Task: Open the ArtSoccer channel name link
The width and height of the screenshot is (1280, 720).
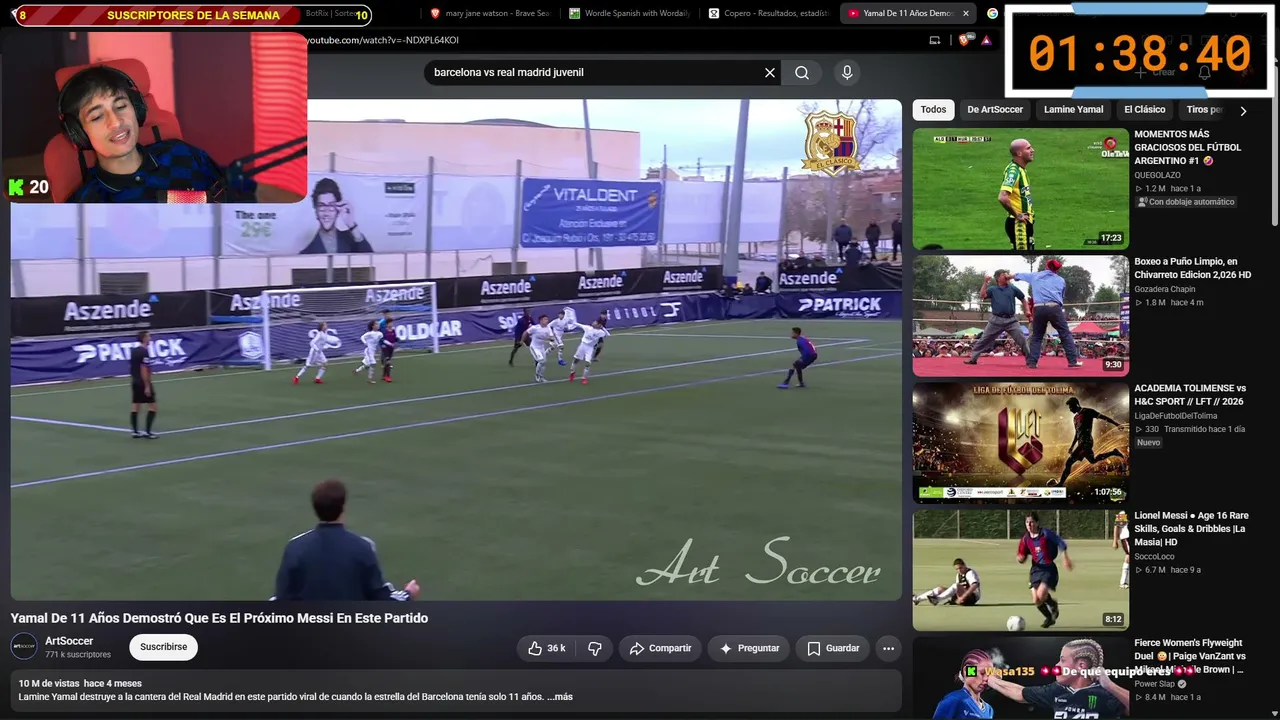Action: click(x=69, y=641)
